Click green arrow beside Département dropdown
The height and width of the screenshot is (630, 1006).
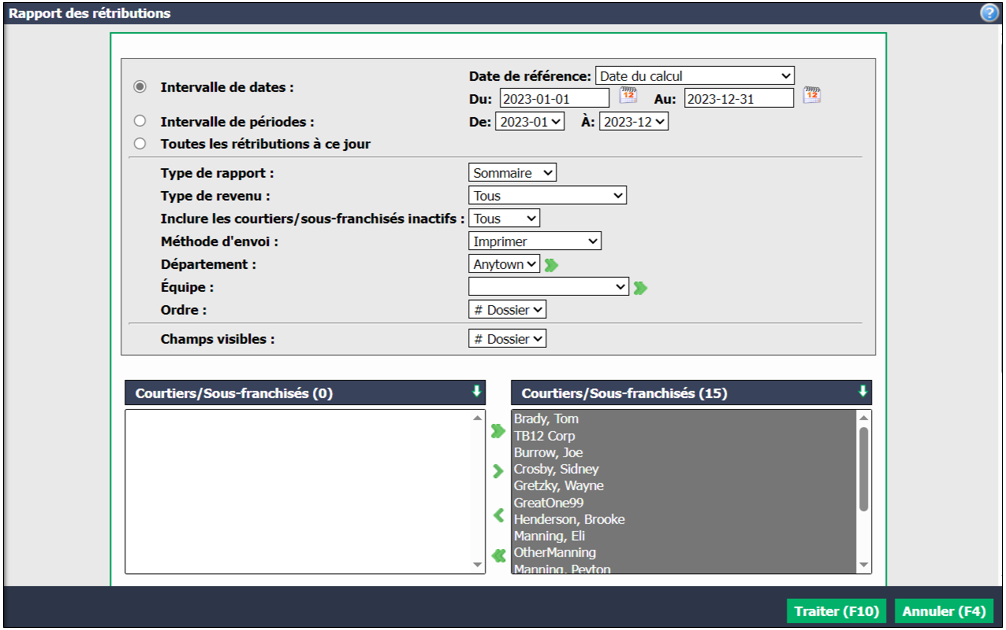pos(551,265)
